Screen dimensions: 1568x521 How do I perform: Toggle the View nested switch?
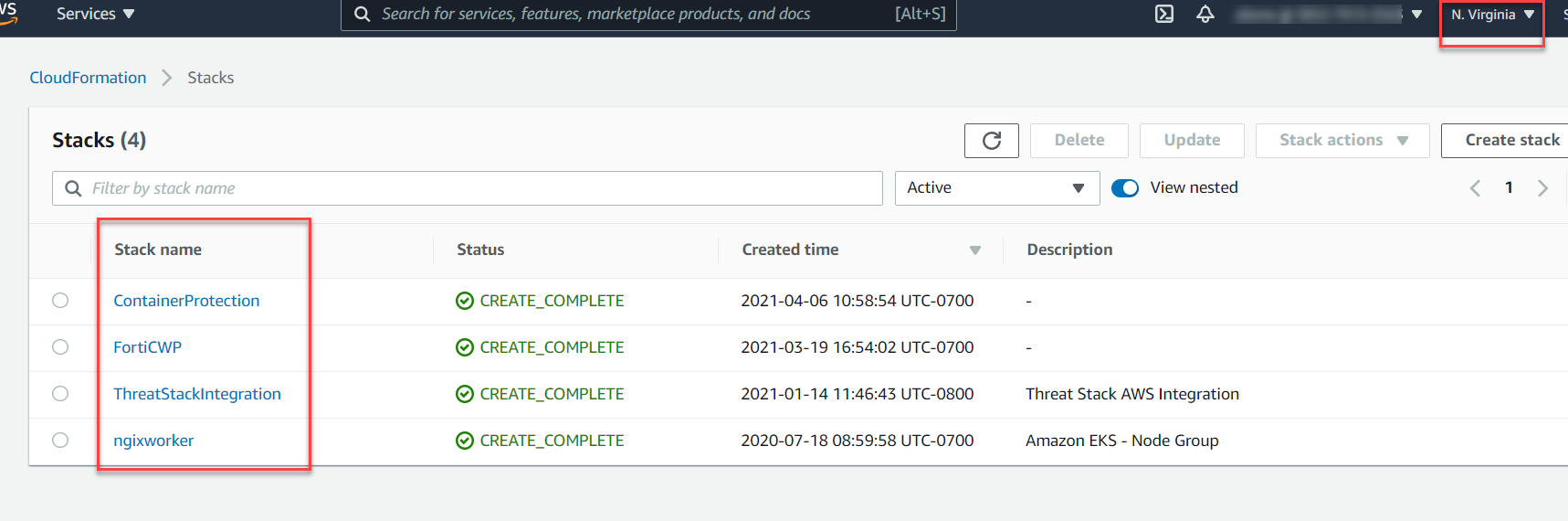tap(1125, 188)
